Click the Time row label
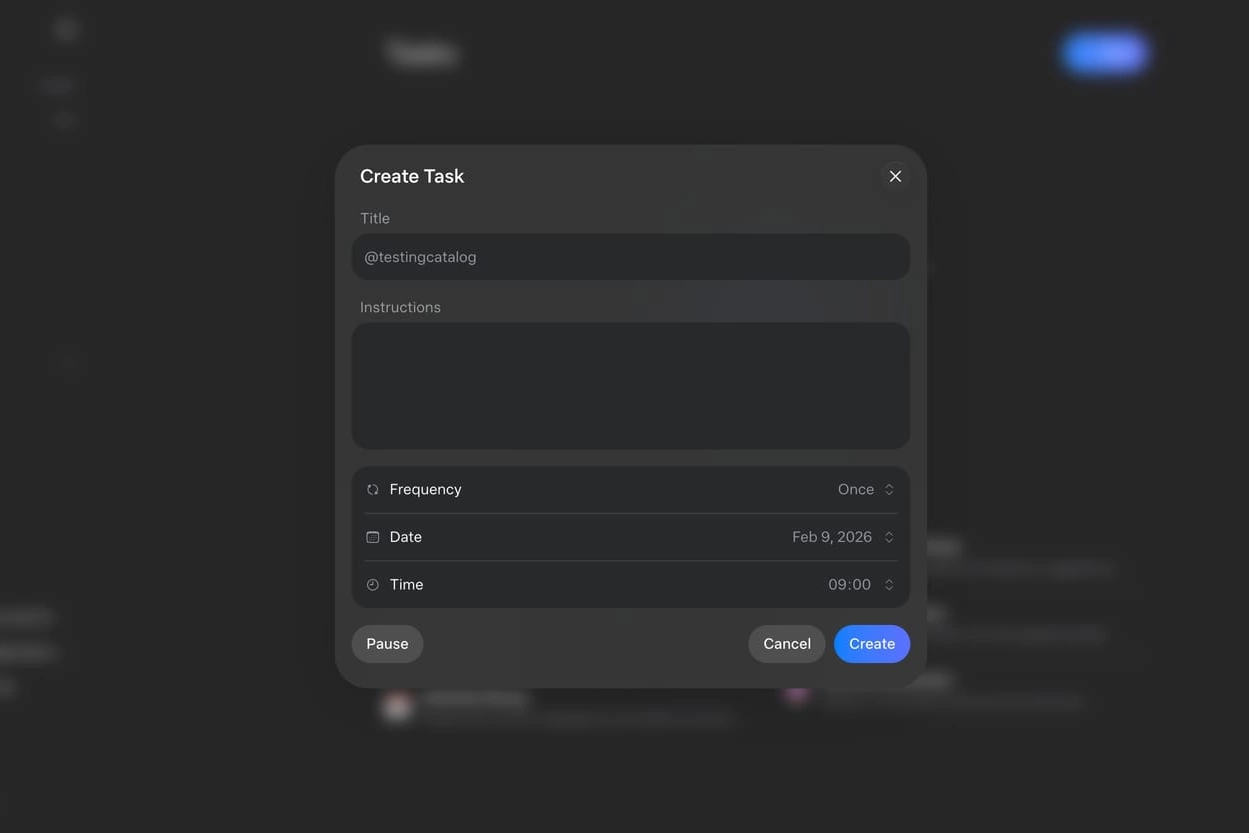Viewport: 1249px width, 833px height. point(406,585)
